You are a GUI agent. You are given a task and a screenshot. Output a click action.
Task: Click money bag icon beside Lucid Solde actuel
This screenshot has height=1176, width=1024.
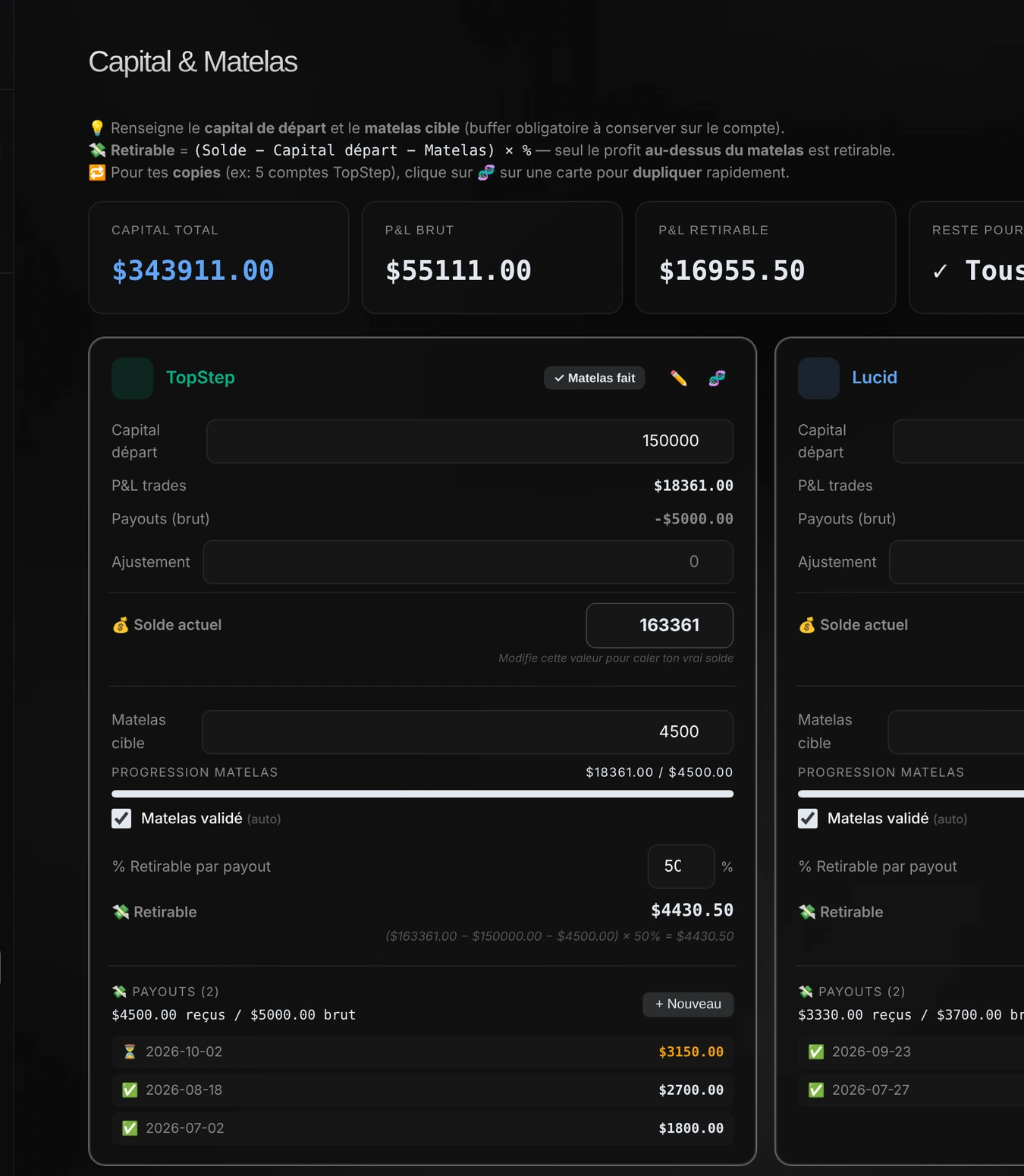(x=806, y=625)
